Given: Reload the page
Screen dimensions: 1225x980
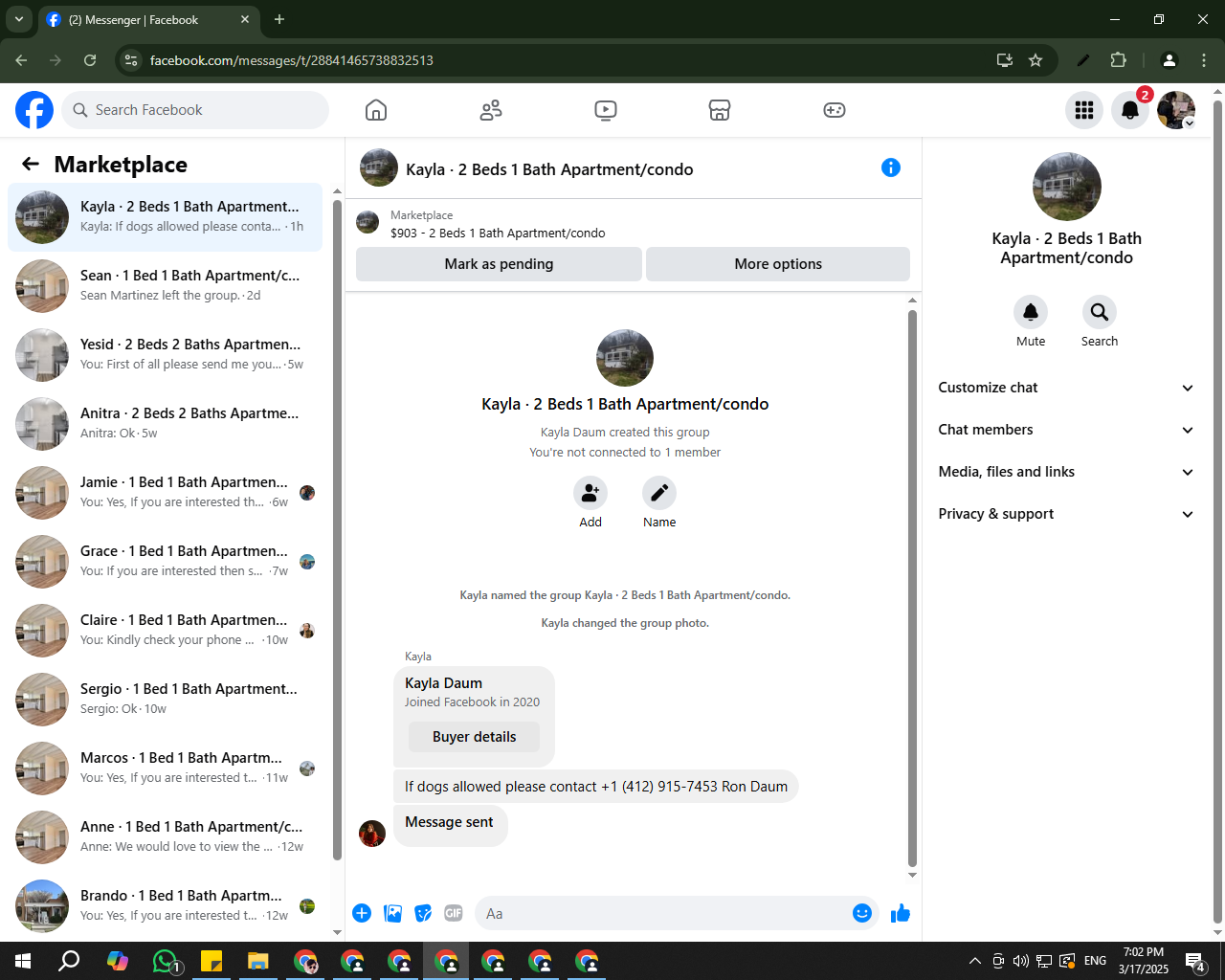Looking at the screenshot, I should coord(90,60).
